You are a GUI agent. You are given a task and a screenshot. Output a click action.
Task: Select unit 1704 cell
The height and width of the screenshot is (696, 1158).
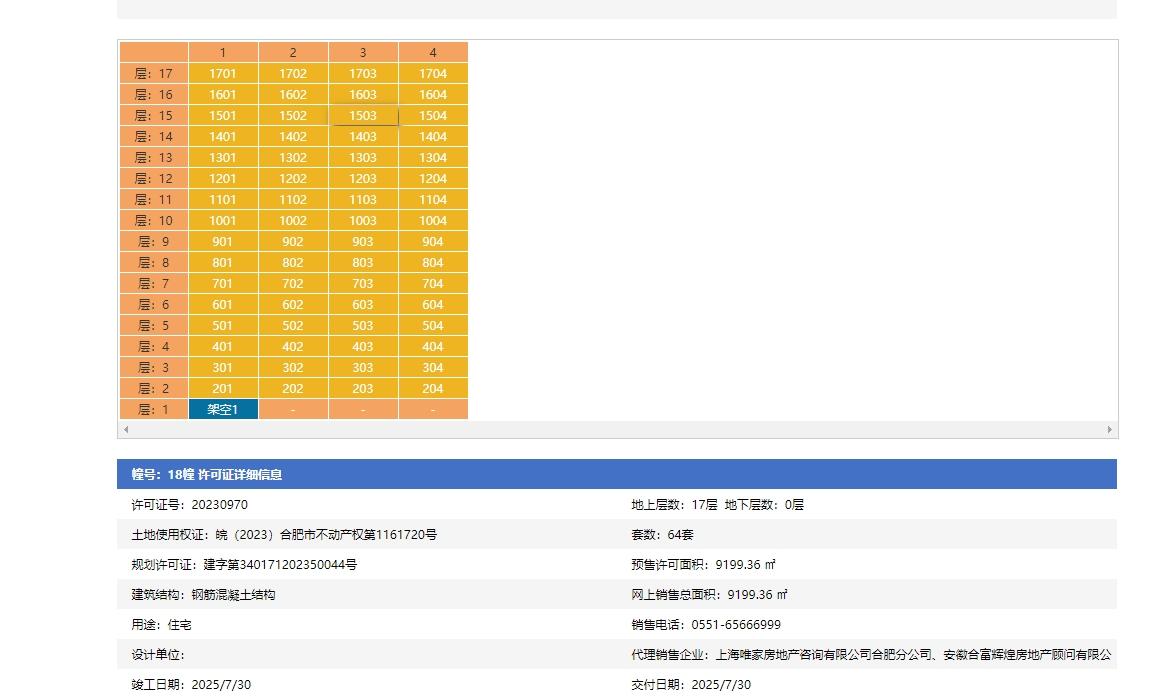[434, 73]
